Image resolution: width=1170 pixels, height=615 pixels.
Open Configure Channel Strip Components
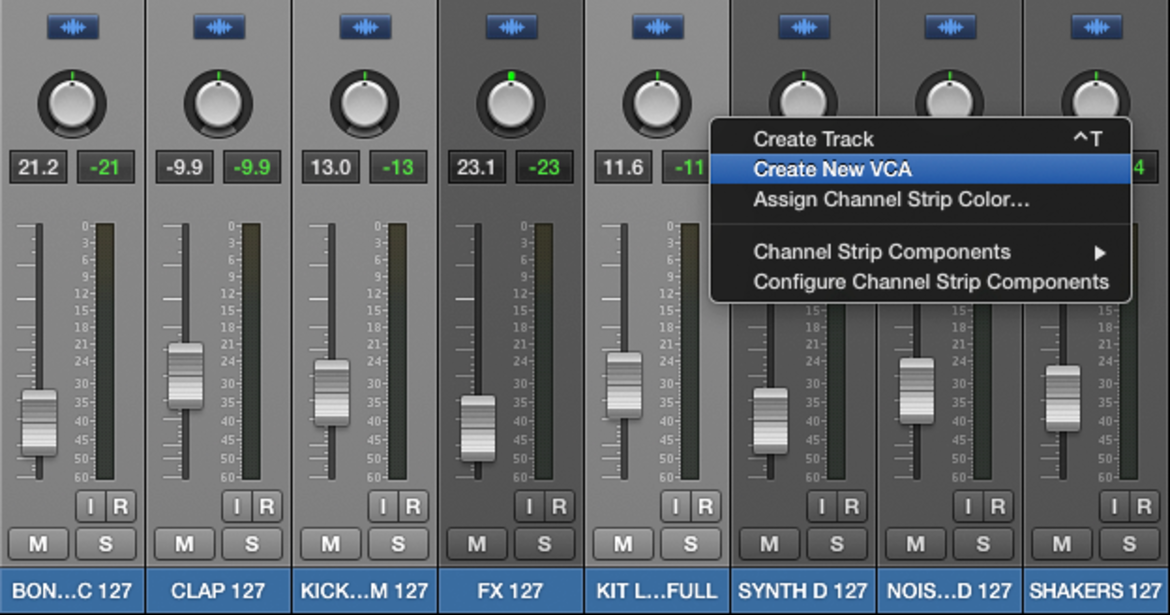coord(921,282)
